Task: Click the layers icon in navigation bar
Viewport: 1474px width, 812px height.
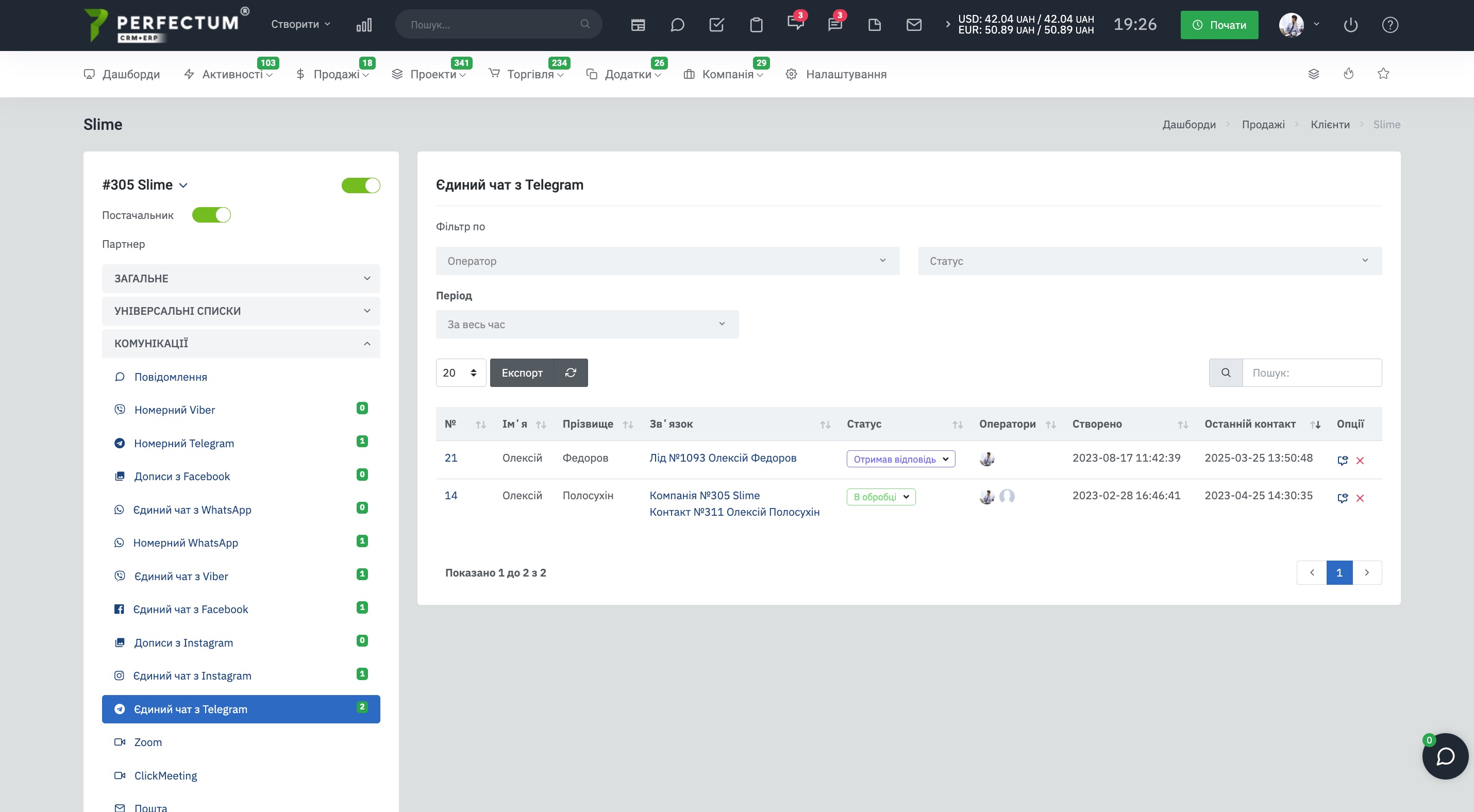Action: [x=1314, y=74]
